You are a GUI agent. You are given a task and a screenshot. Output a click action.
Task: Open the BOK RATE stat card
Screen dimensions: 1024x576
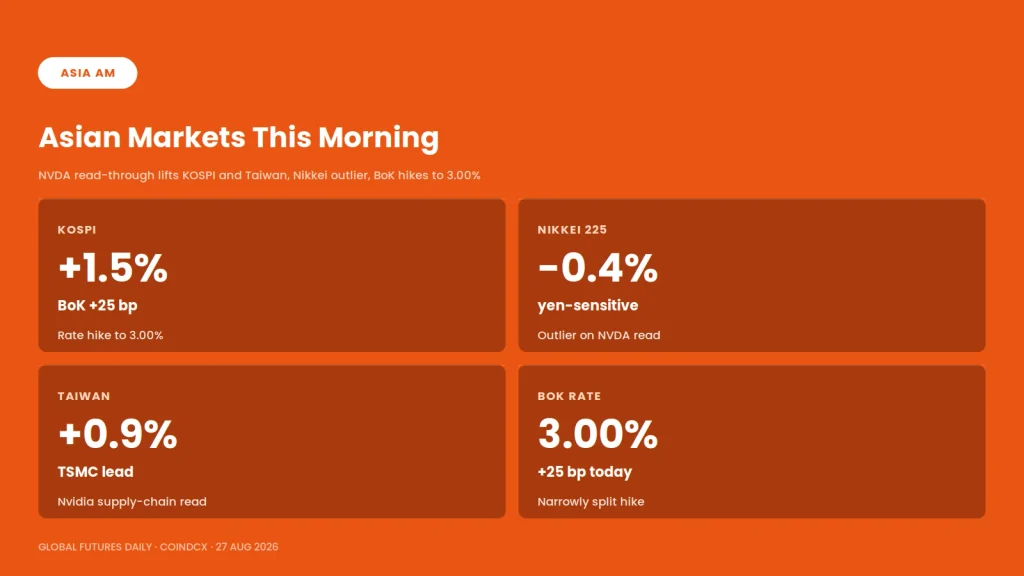point(752,441)
